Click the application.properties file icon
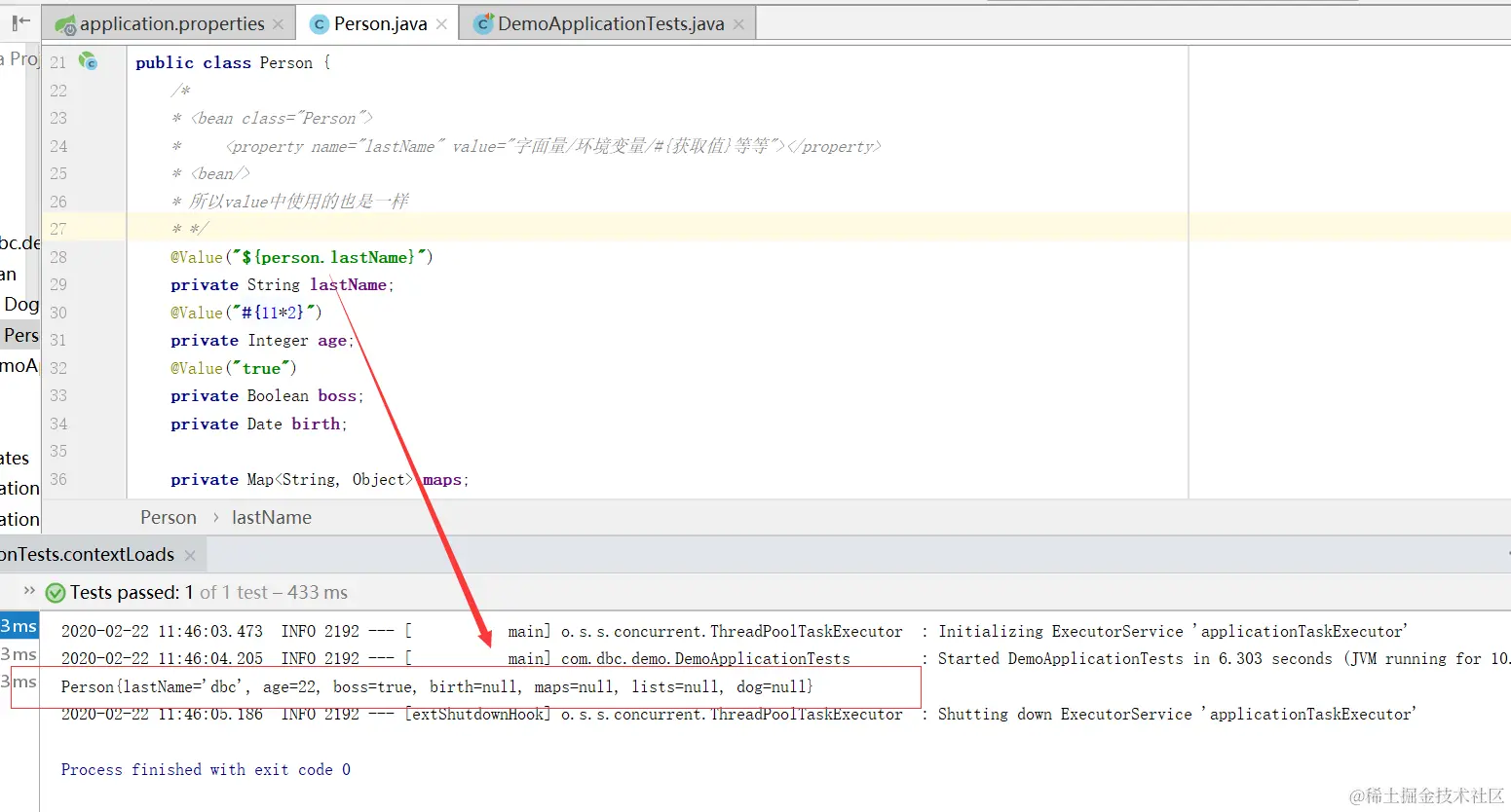 pos(65,24)
